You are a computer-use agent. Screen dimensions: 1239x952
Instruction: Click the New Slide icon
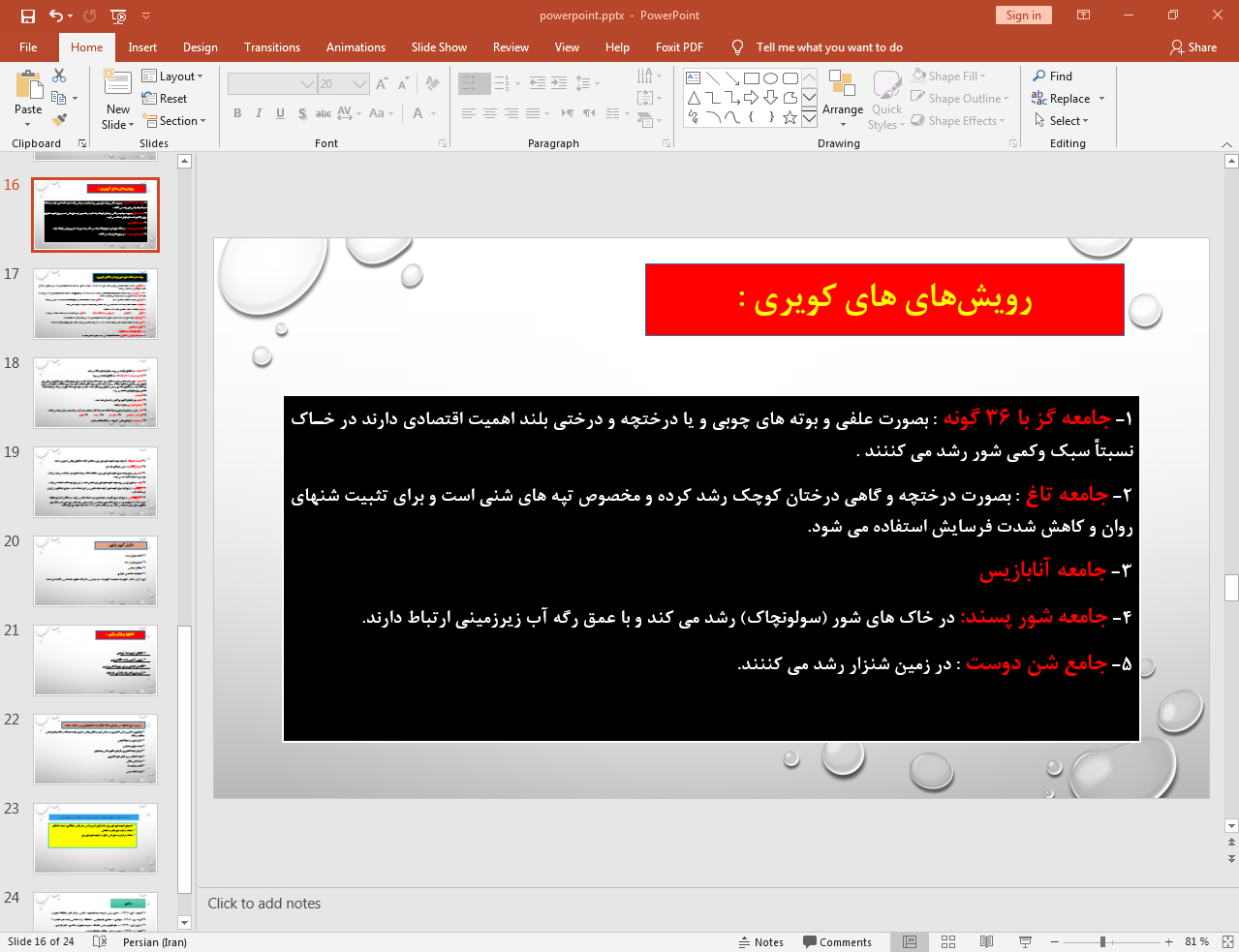click(x=117, y=83)
